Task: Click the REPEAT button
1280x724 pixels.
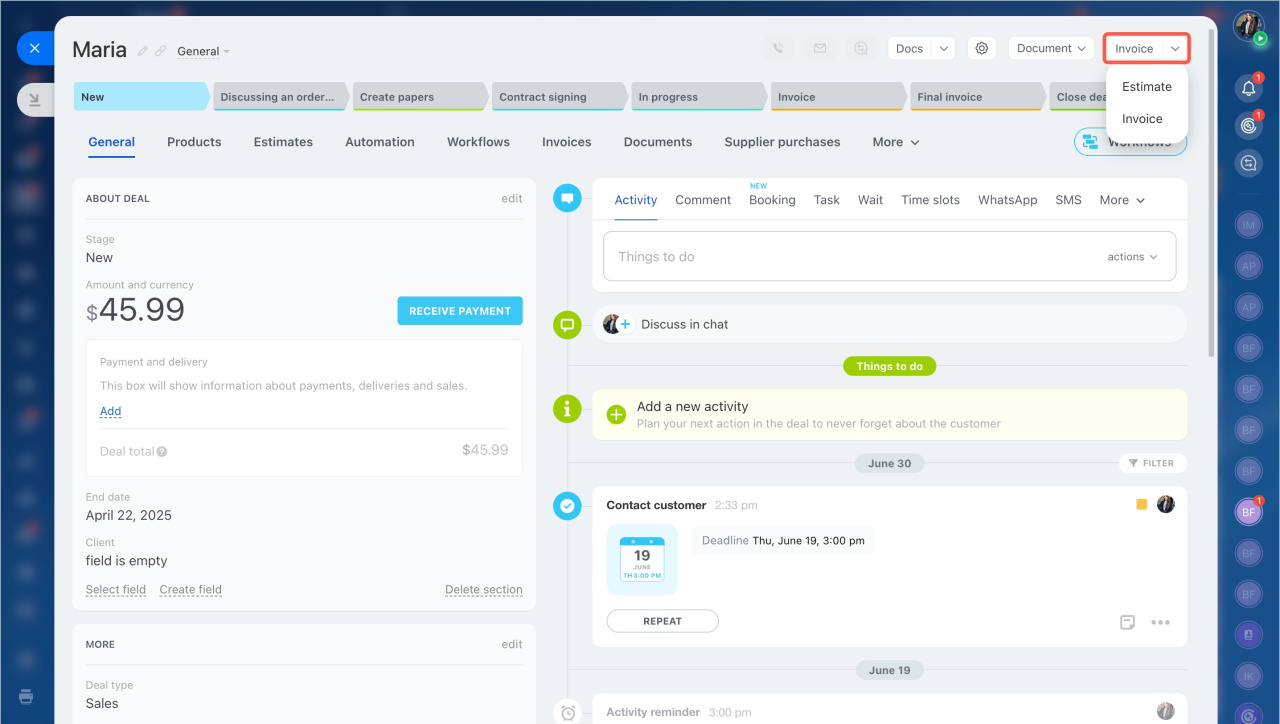Action: [x=662, y=621]
